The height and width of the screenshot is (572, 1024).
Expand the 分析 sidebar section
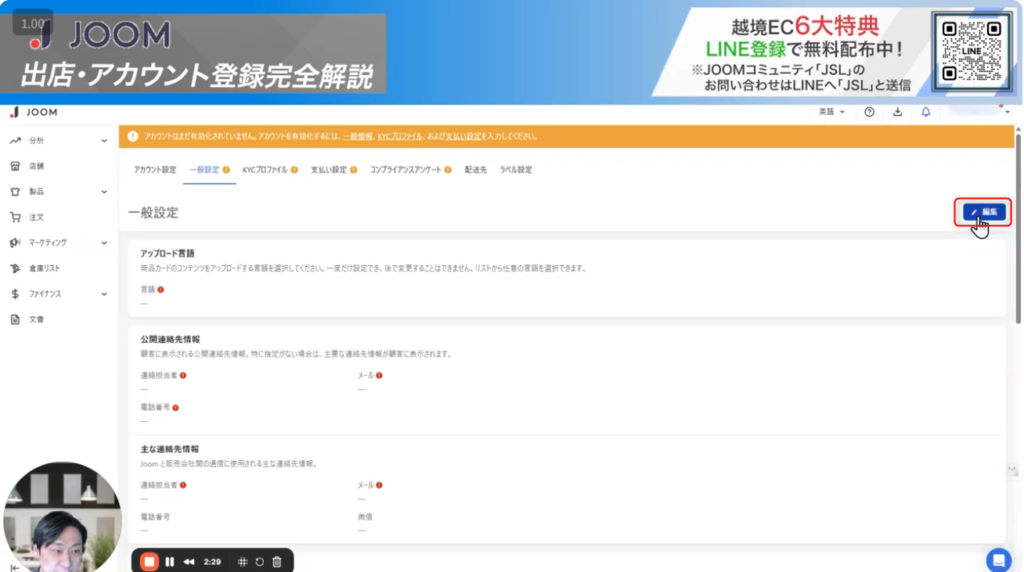click(x=104, y=141)
